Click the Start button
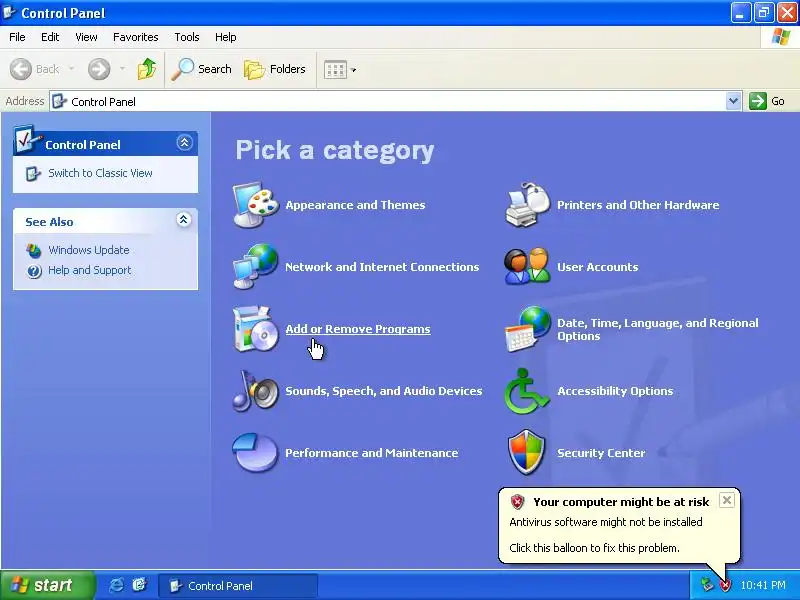The width and height of the screenshot is (800, 600). point(48,585)
